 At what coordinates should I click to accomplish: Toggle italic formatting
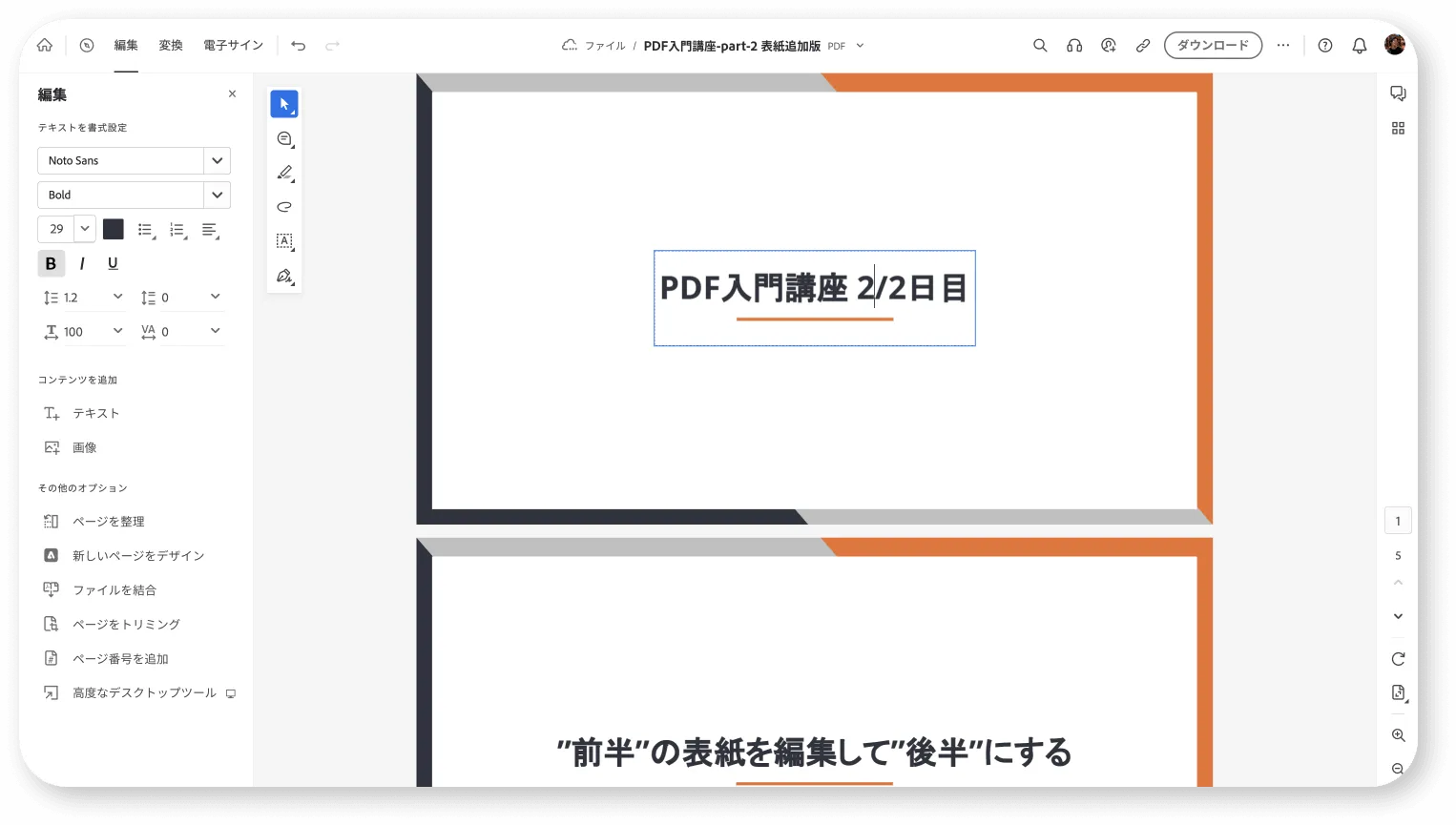point(82,263)
